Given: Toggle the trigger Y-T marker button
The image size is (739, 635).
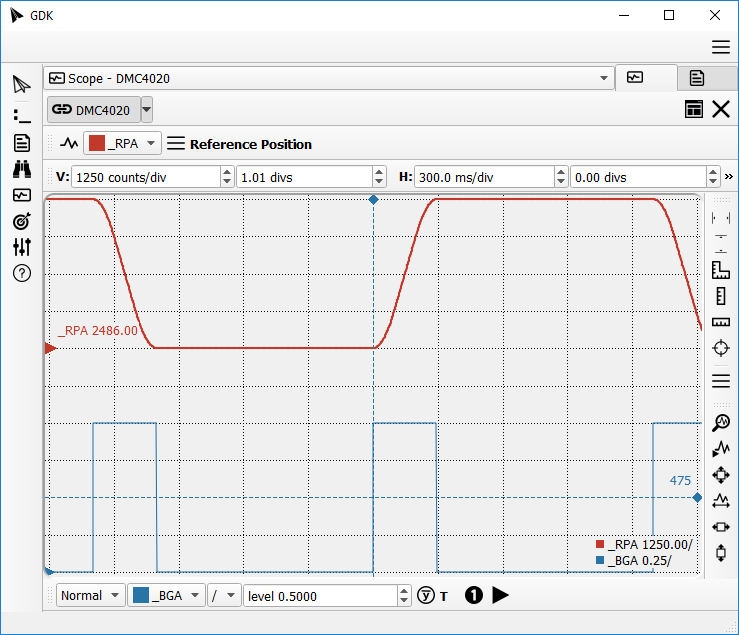Looking at the screenshot, I should pyautogui.click(x=432, y=595).
